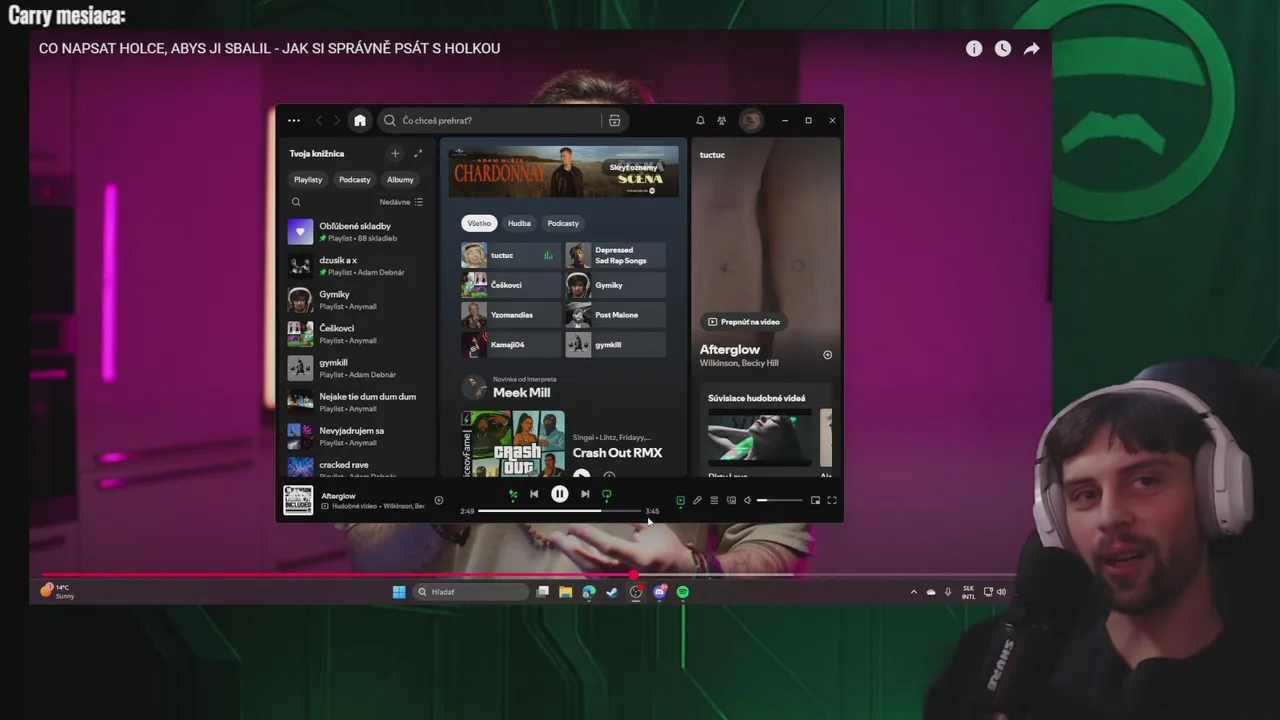Expand Tvoja knižnica with arrows icon
Viewport: 1280px width, 720px height.
point(418,153)
